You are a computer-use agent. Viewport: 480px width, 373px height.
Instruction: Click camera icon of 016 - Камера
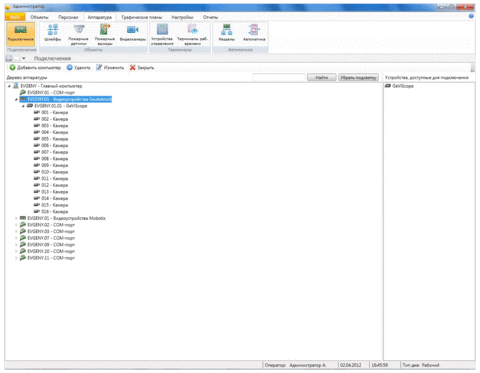tap(37, 211)
